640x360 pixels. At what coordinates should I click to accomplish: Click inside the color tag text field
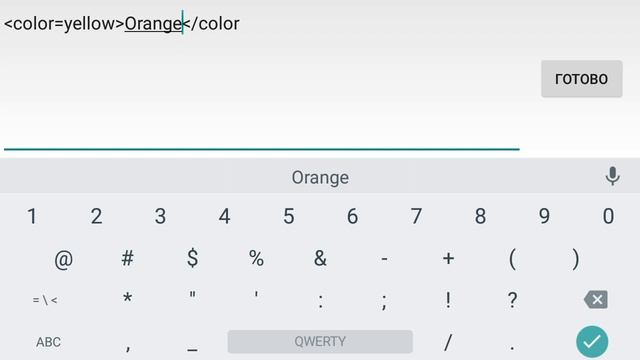[262, 76]
